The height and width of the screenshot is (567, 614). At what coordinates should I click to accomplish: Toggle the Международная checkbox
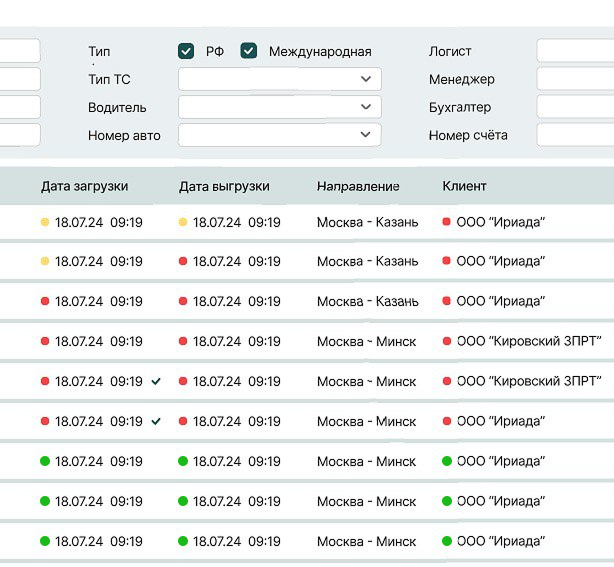(x=249, y=51)
